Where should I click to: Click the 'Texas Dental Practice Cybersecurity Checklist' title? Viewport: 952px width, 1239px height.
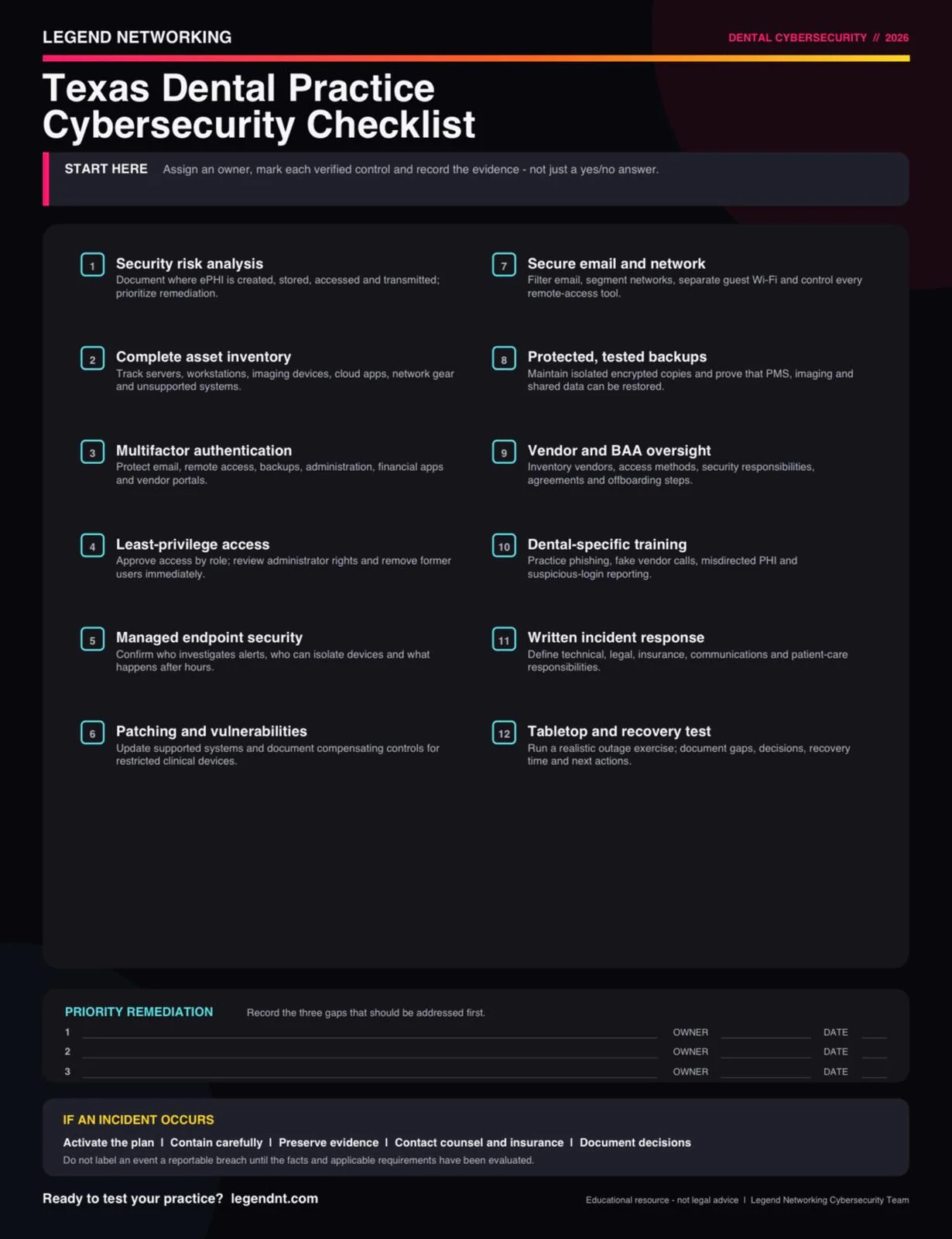click(259, 106)
